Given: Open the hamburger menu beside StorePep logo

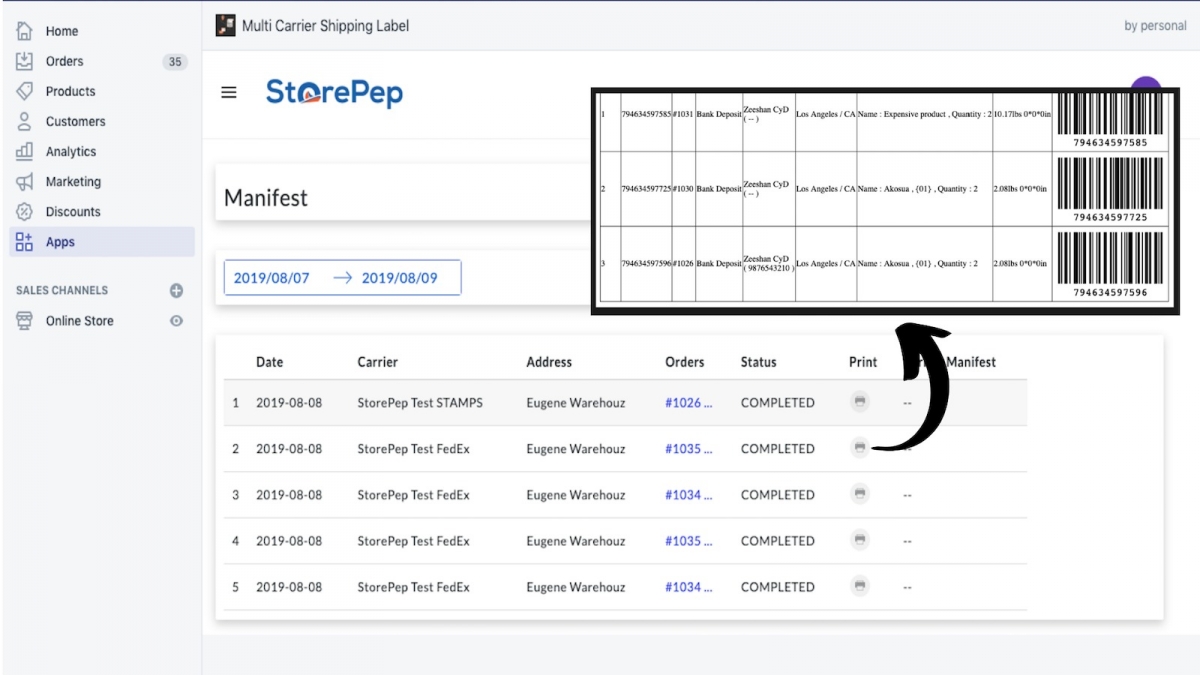Looking at the screenshot, I should pyautogui.click(x=229, y=93).
